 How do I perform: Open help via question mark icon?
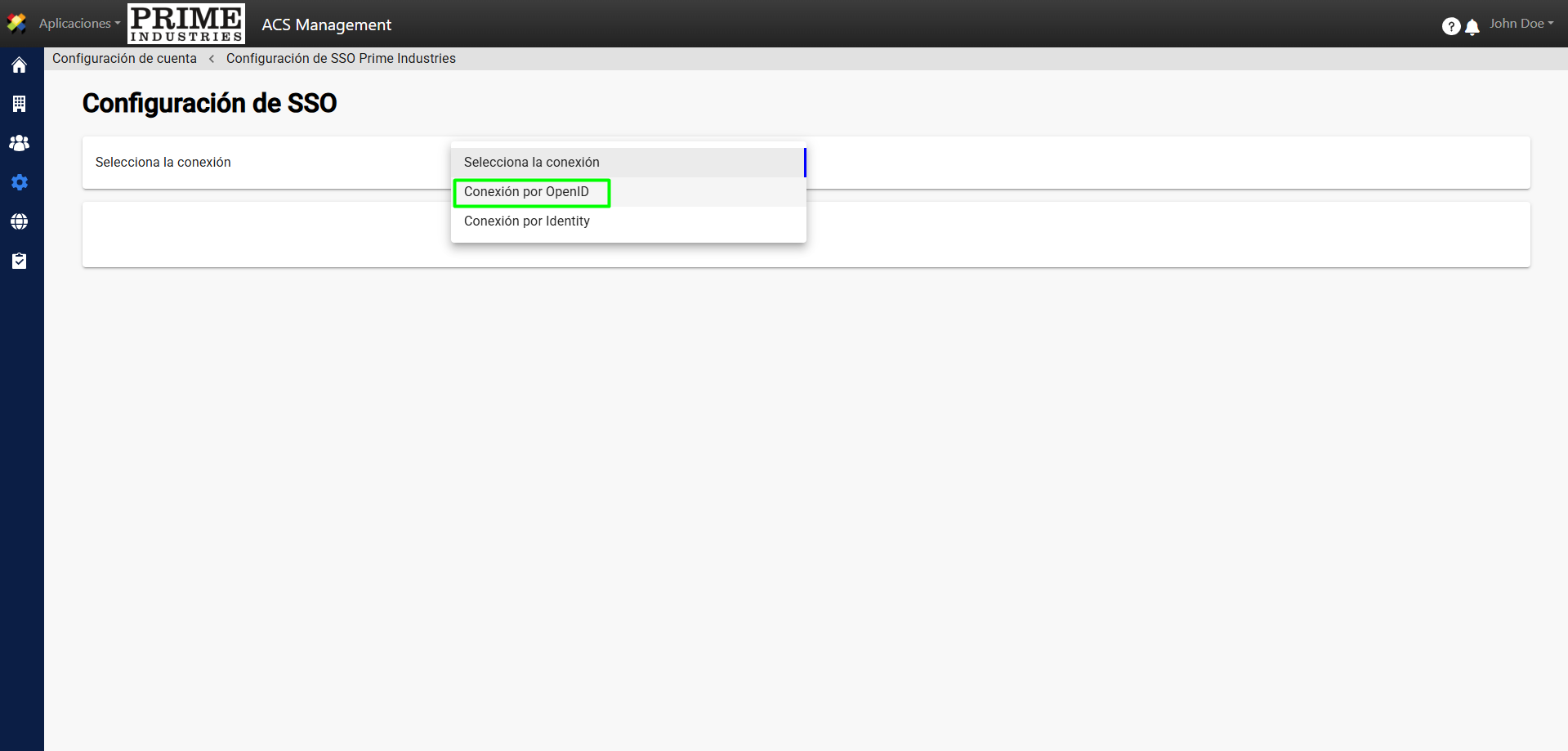tap(1450, 26)
